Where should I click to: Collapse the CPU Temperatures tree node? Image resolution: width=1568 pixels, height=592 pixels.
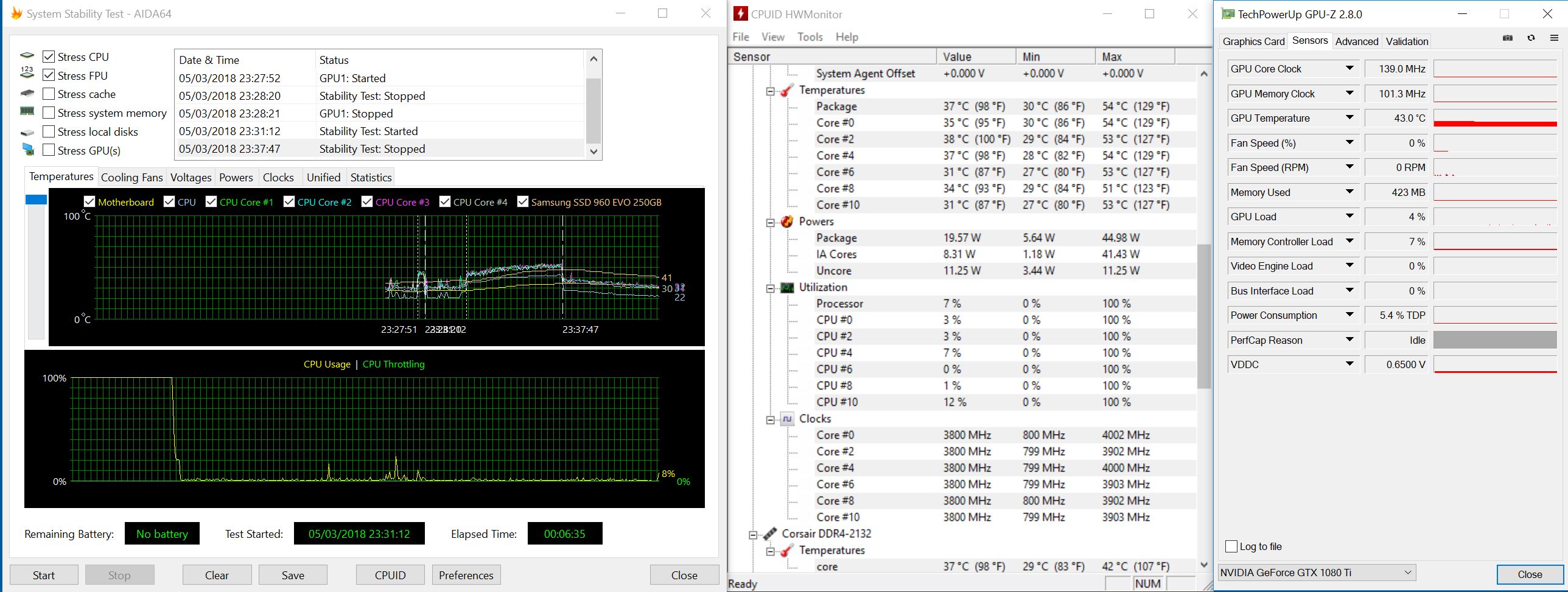tap(770, 91)
